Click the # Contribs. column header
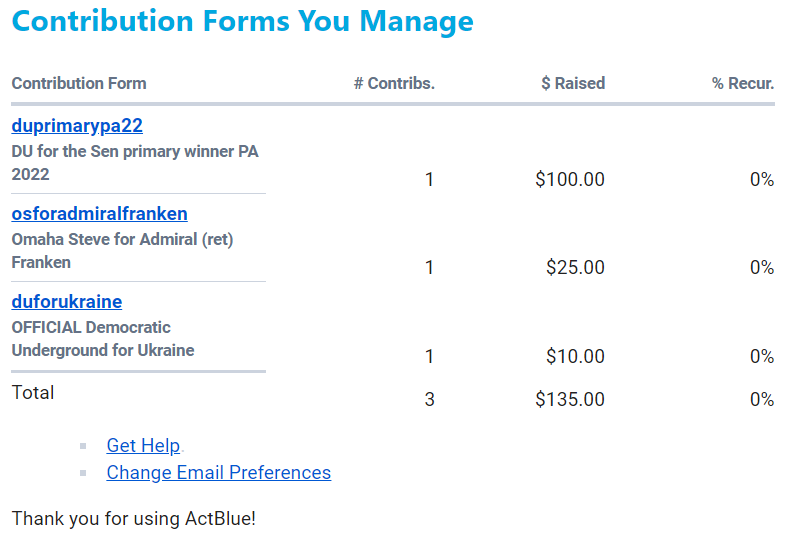The image size is (791, 536). pyautogui.click(x=394, y=84)
